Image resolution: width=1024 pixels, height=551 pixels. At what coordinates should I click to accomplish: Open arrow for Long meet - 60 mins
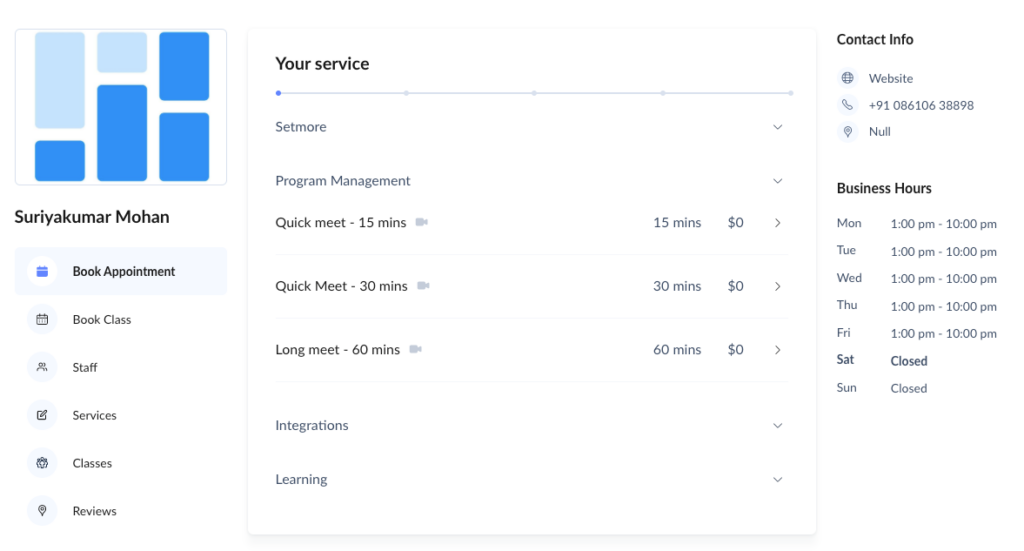click(777, 350)
